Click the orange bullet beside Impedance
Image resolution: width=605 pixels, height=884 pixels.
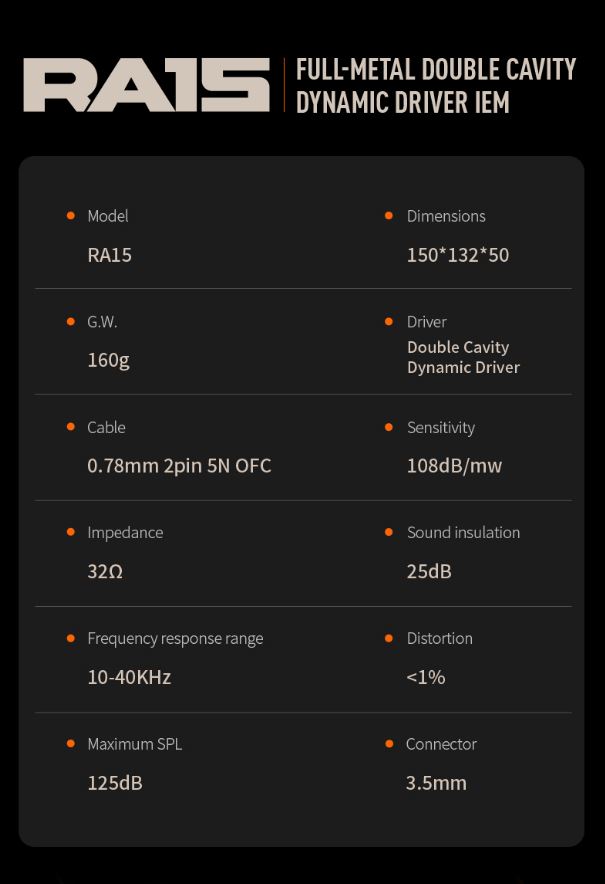tap(70, 532)
